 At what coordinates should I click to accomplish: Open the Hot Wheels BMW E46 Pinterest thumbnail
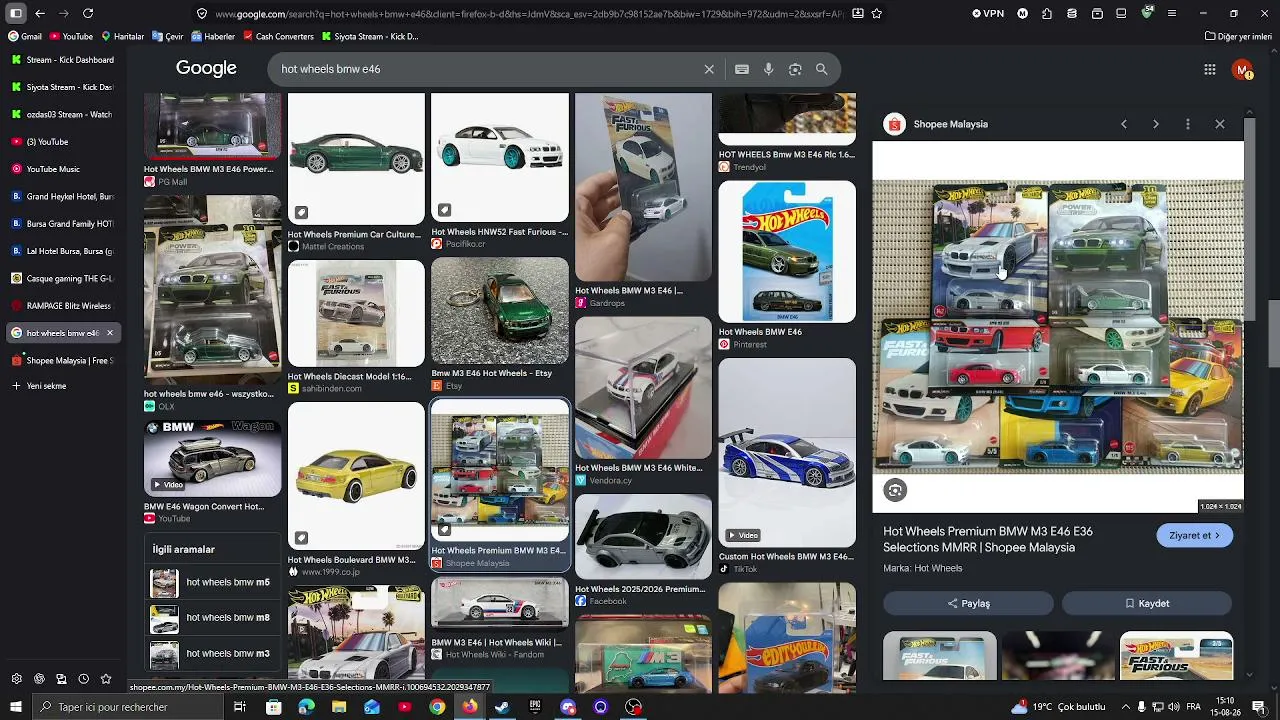click(x=787, y=252)
